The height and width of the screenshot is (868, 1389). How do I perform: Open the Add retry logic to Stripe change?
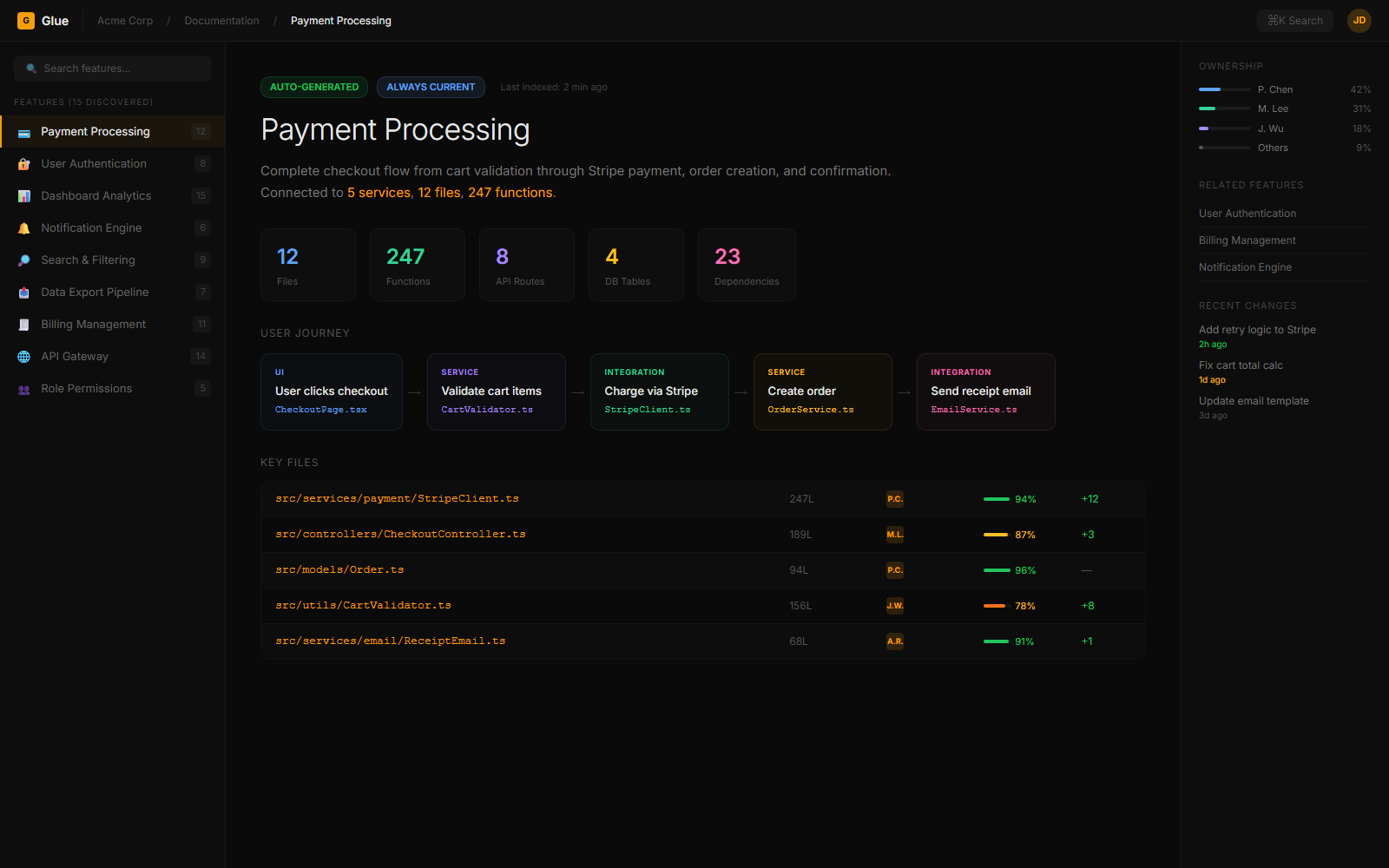[1257, 329]
